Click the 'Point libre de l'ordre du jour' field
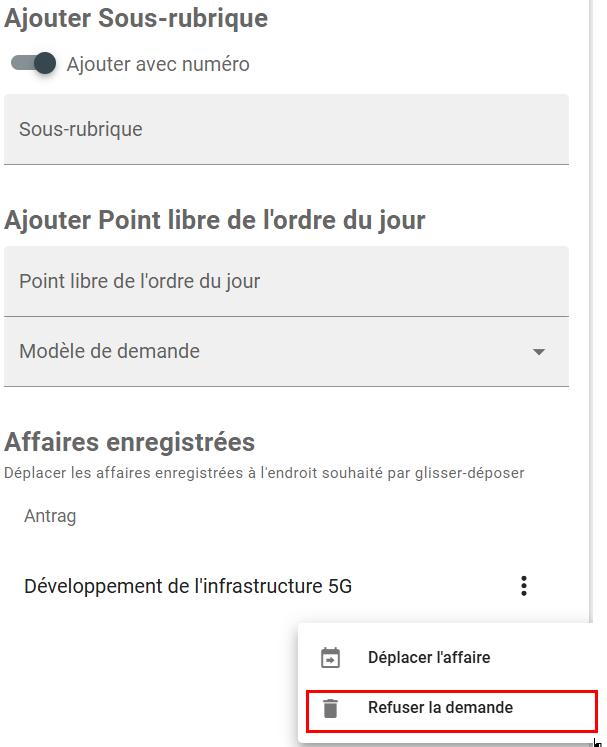607x747 pixels. tap(286, 281)
